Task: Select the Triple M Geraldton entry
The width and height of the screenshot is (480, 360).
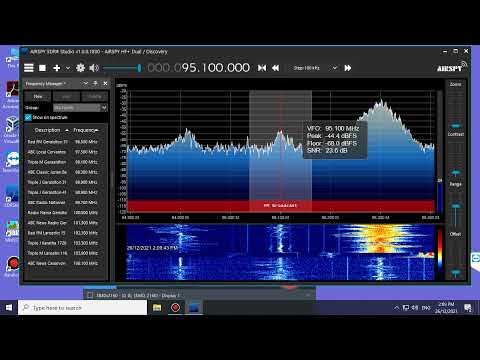Action: pyautogui.click(x=63, y=162)
